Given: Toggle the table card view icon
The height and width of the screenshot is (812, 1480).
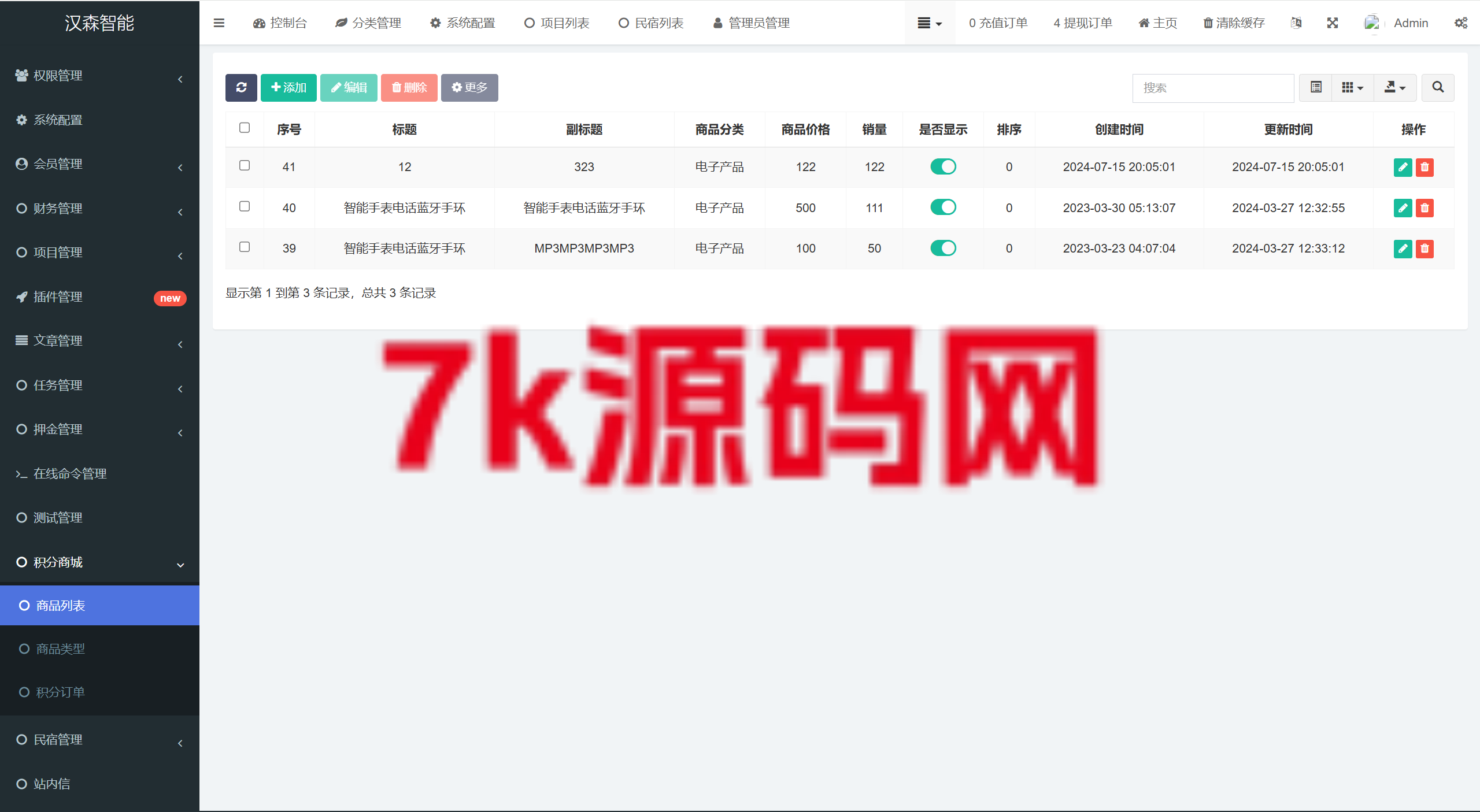Looking at the screenshot, I should [1316, 87].
